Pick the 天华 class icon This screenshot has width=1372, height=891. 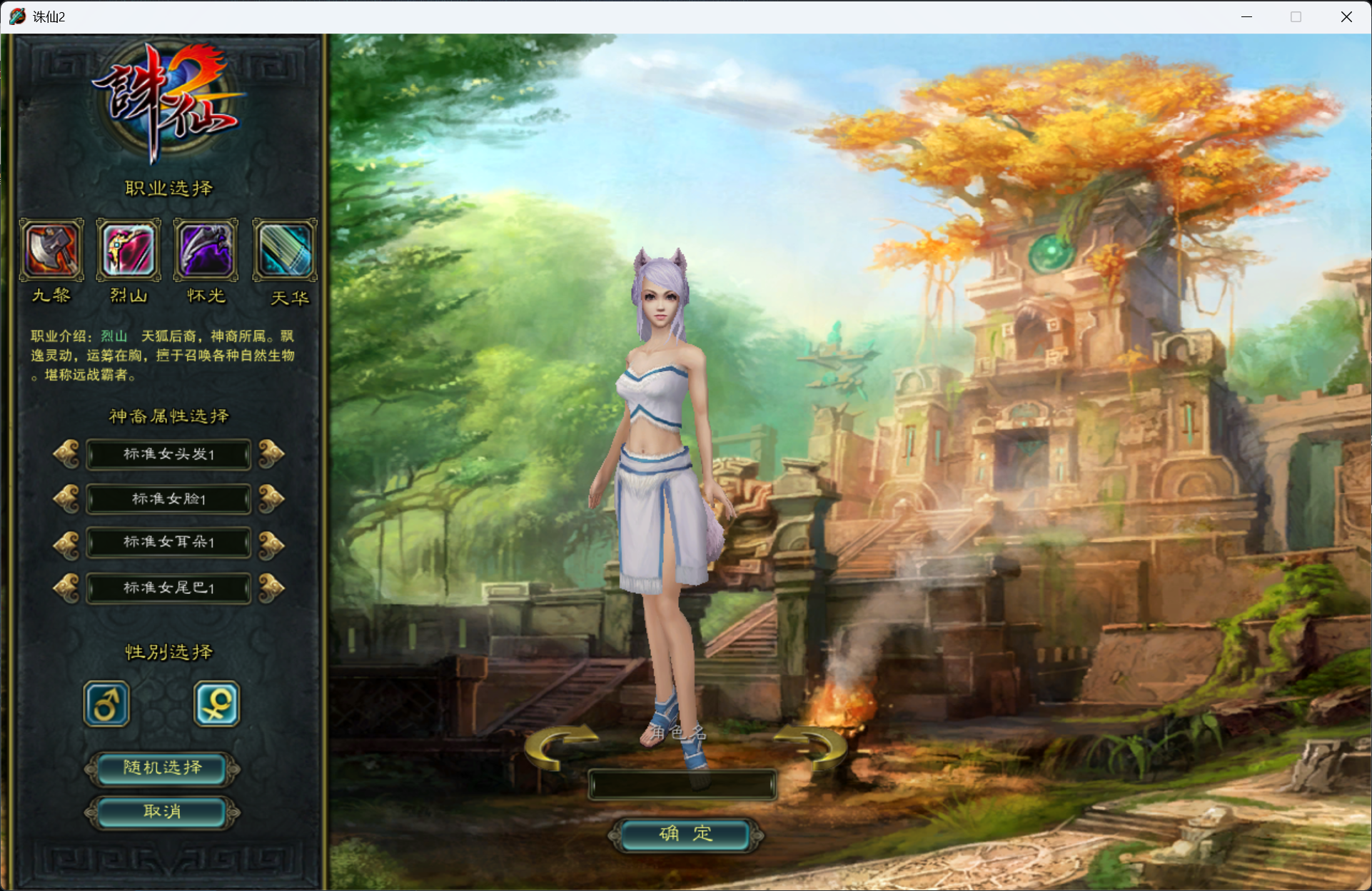[285, 249]
